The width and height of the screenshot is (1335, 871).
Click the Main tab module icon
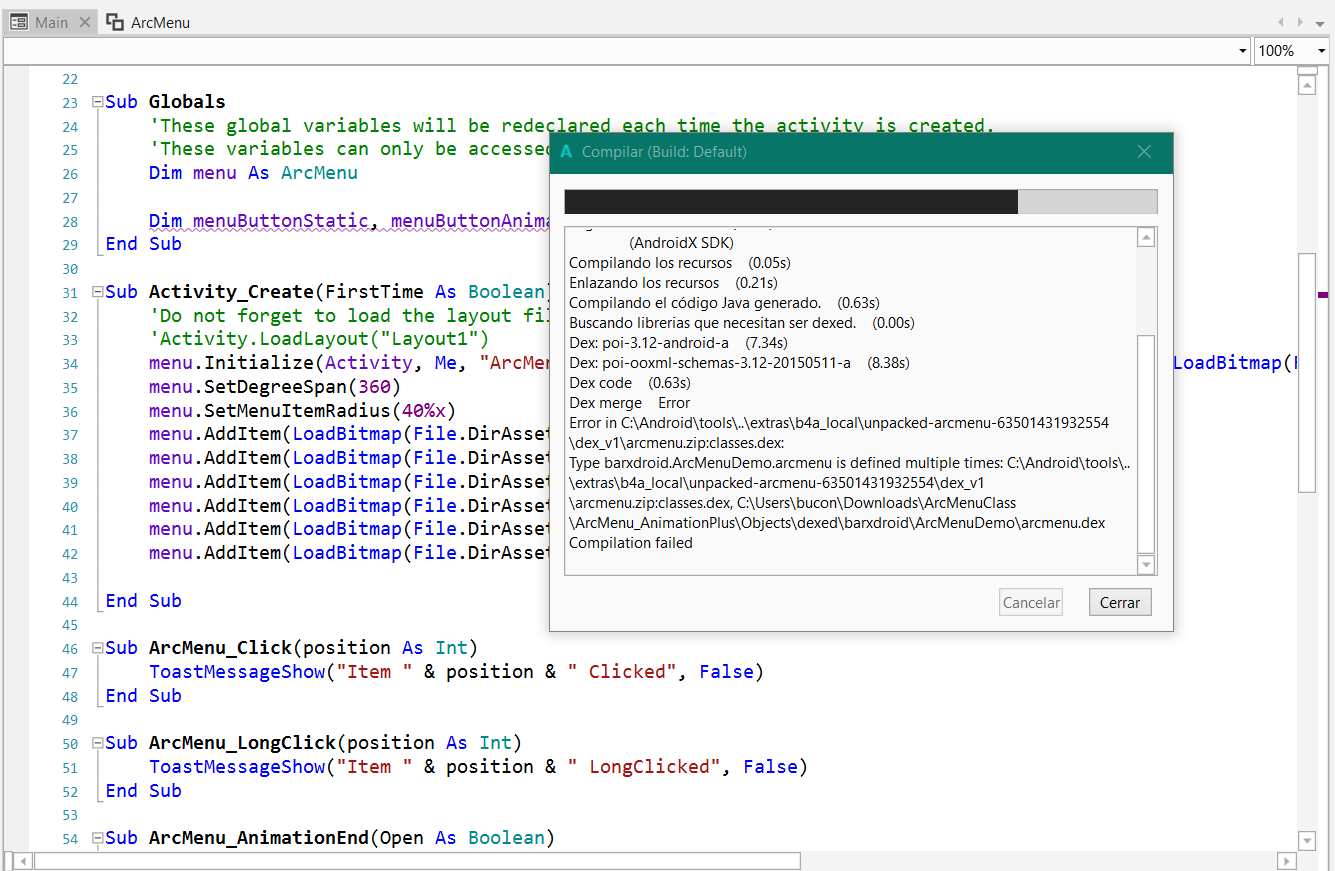(x=19, y=22)
